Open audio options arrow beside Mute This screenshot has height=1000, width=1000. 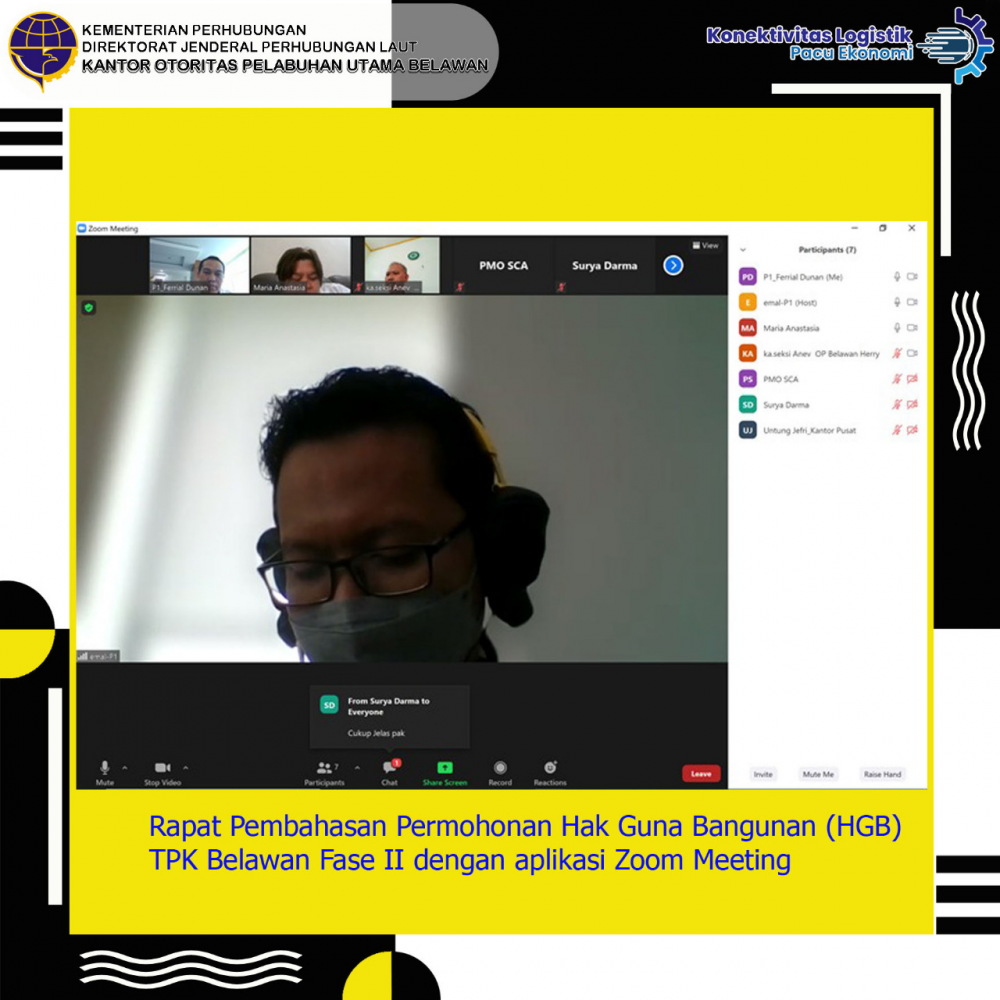tap(125, 767)
